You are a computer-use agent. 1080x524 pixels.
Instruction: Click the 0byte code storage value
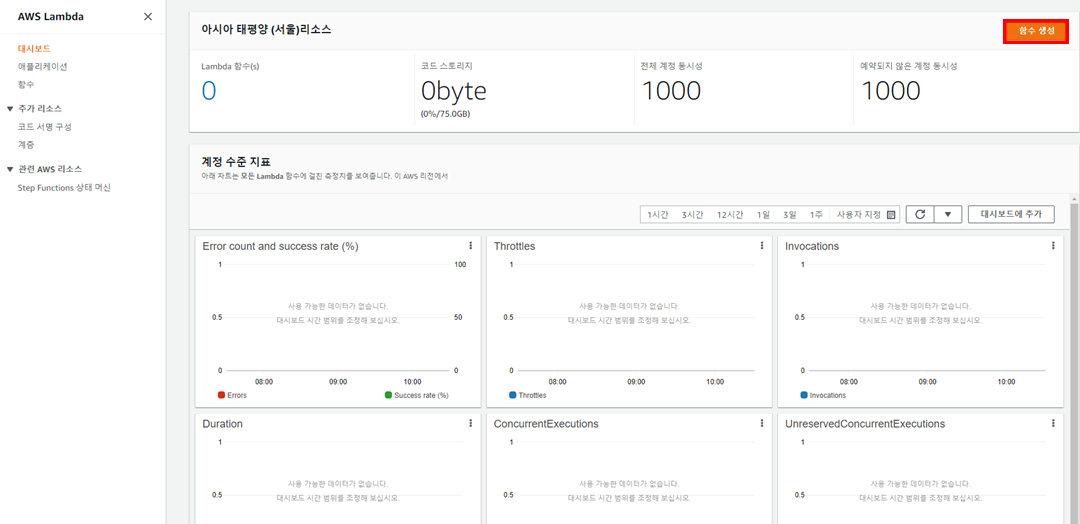click(455, 91)
